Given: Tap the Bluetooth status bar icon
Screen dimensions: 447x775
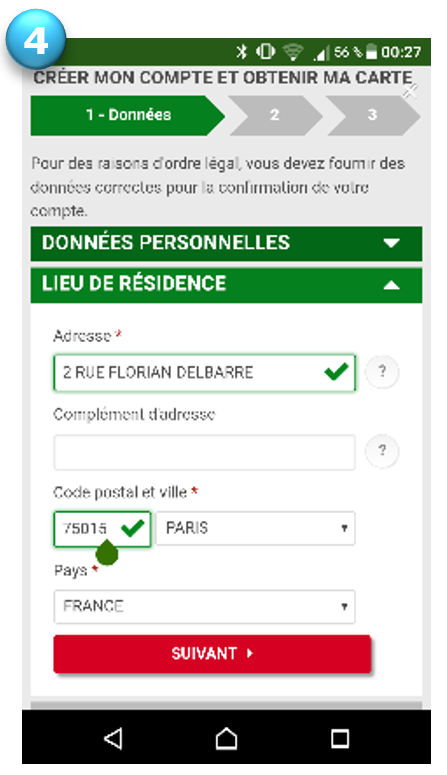Looking at the screenshot, I should point(241,51).
